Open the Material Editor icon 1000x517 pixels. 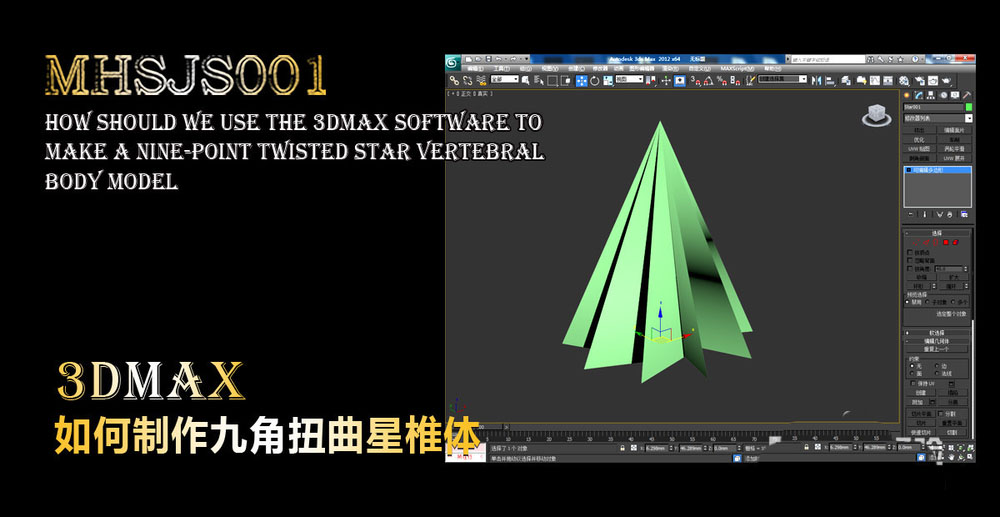pyautogui.click(x=904, y=80)
